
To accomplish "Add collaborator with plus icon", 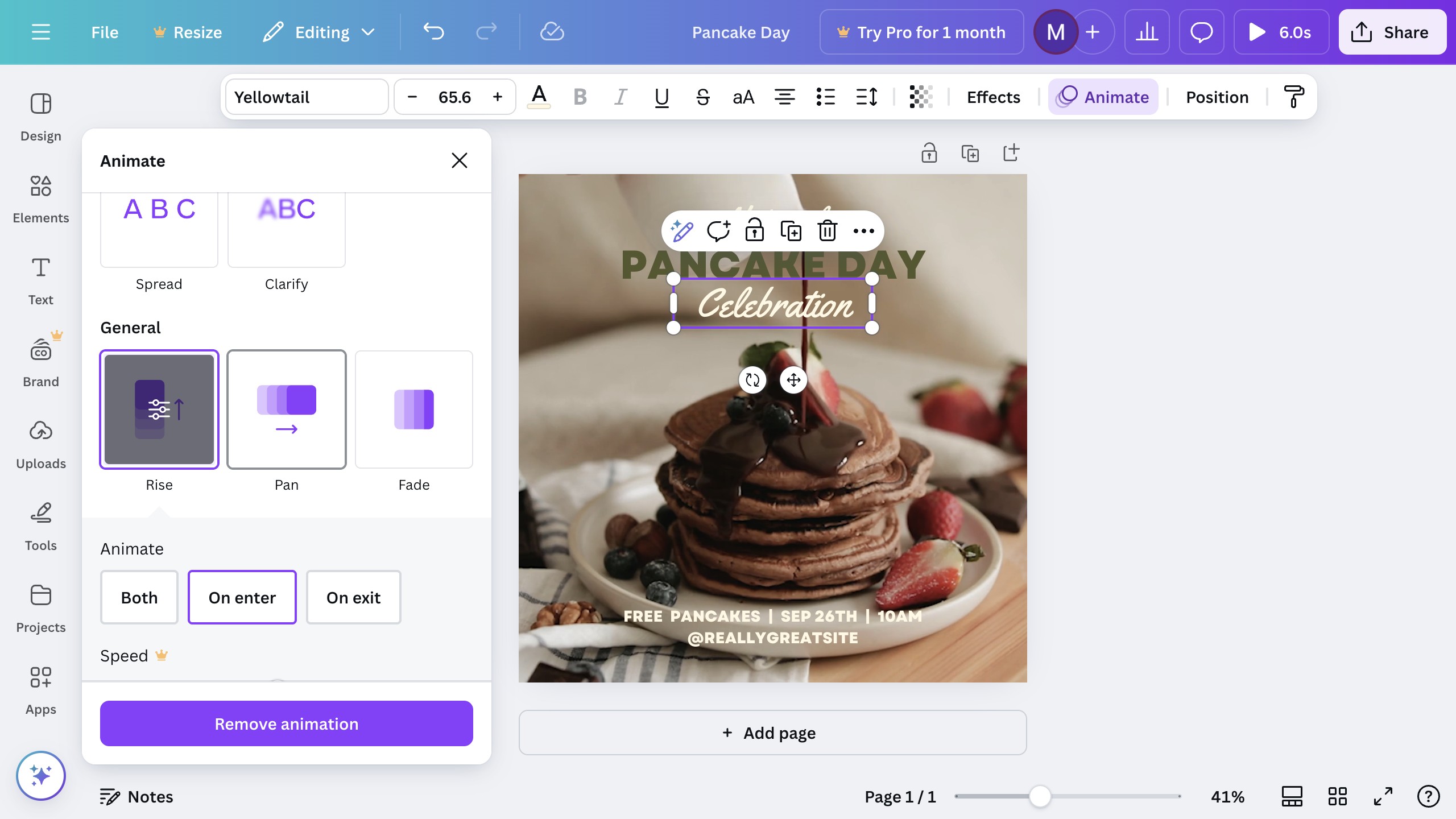I will (x=1093, y=32).
